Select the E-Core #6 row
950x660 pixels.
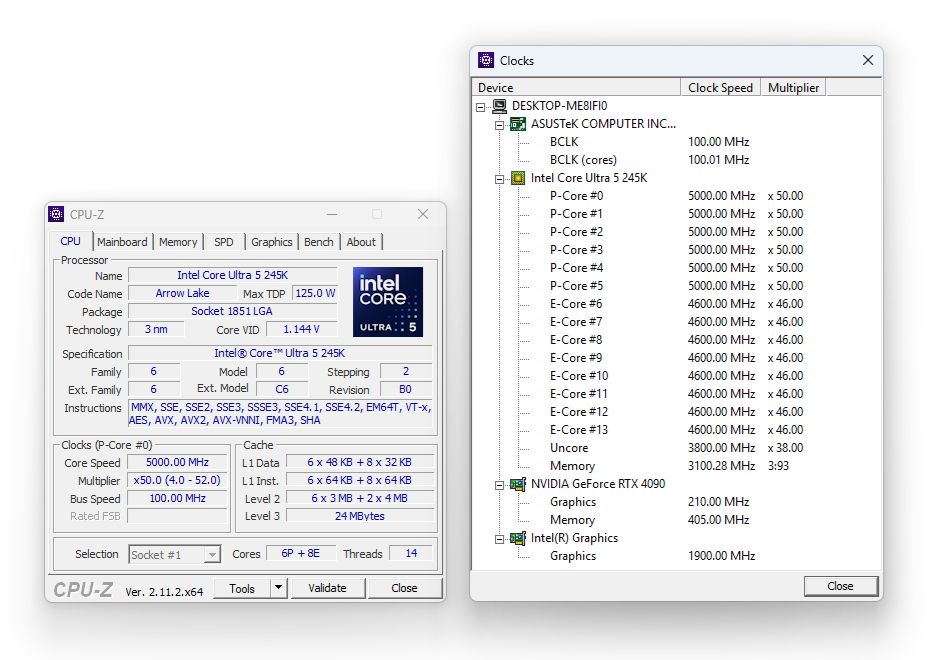[676, 304]
